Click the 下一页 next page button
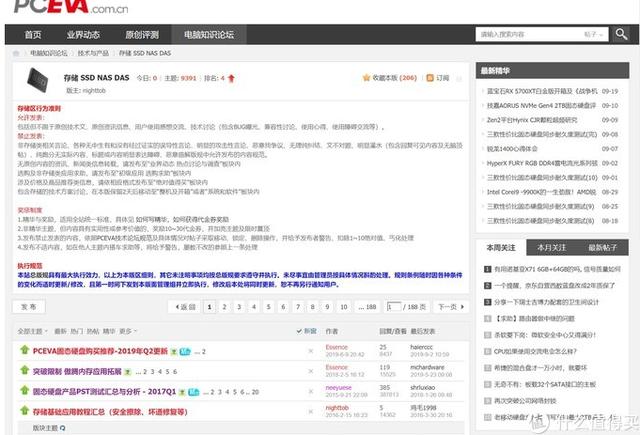This screenshot has width=640, height=435. (451, 307)
